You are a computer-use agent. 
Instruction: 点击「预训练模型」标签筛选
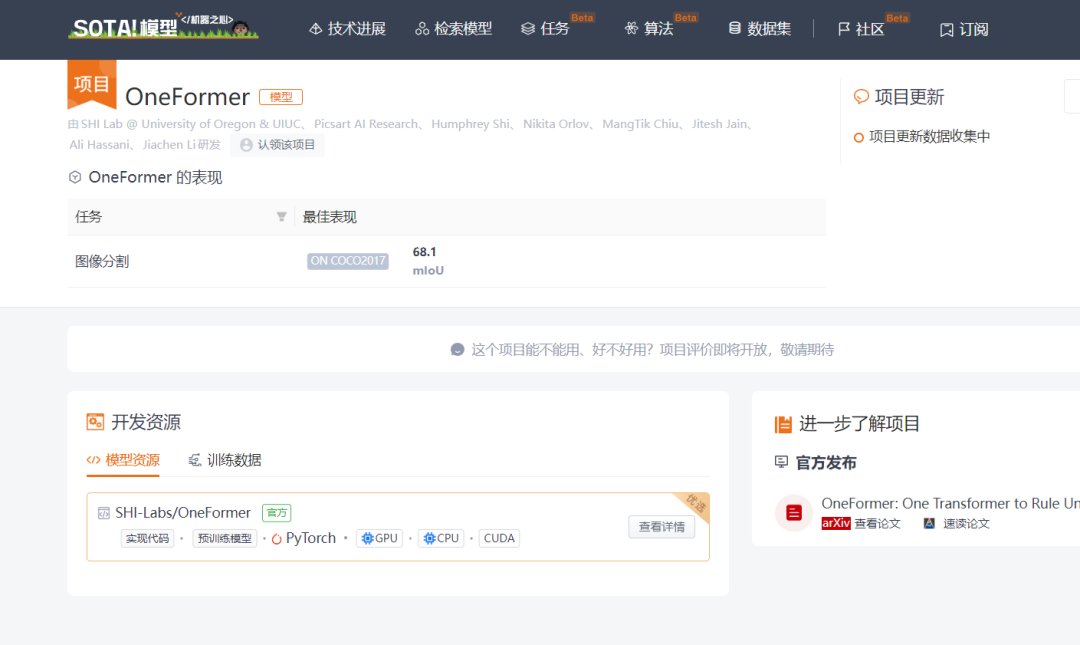click(224, 538)
